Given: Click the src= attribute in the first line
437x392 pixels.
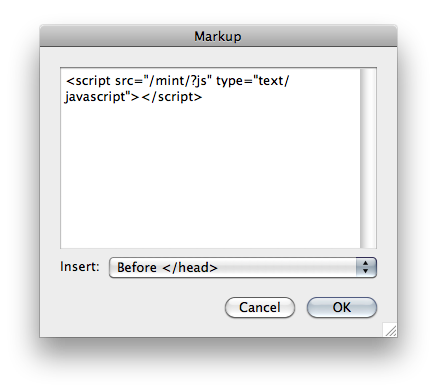Looking at the screenshot, I should coord(129,81).
